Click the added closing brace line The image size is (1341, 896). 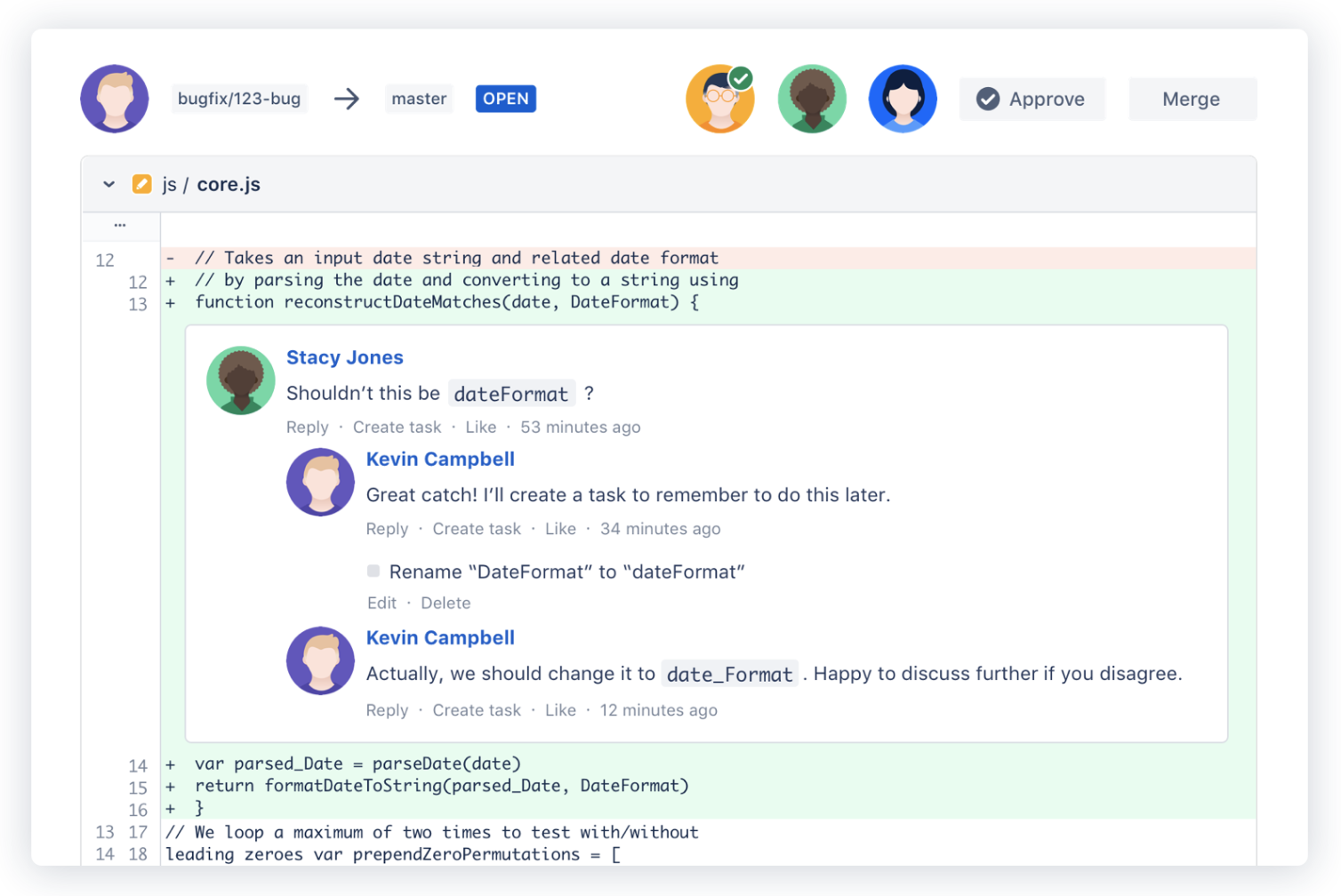[x=709, y=808]
